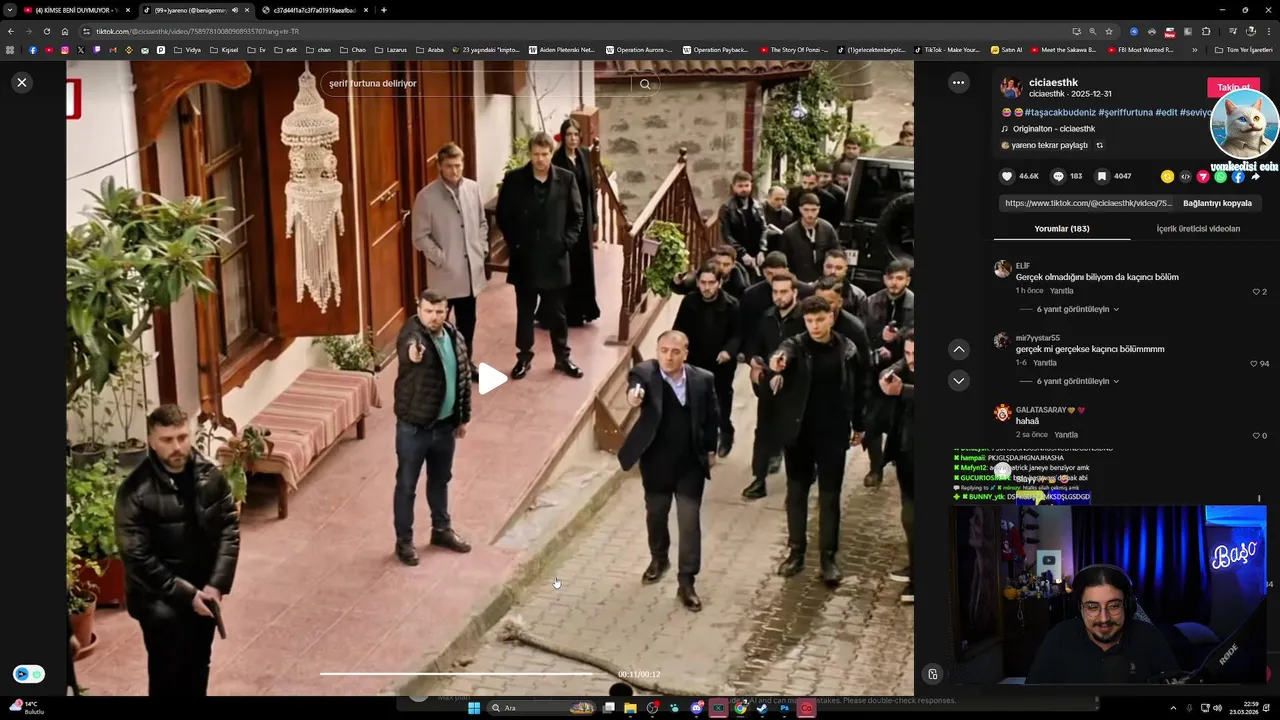Open ciciaesthk profile avatar
This screenshot has height=720, width=1280.
pyautogui.click(x=1011, y=87)
